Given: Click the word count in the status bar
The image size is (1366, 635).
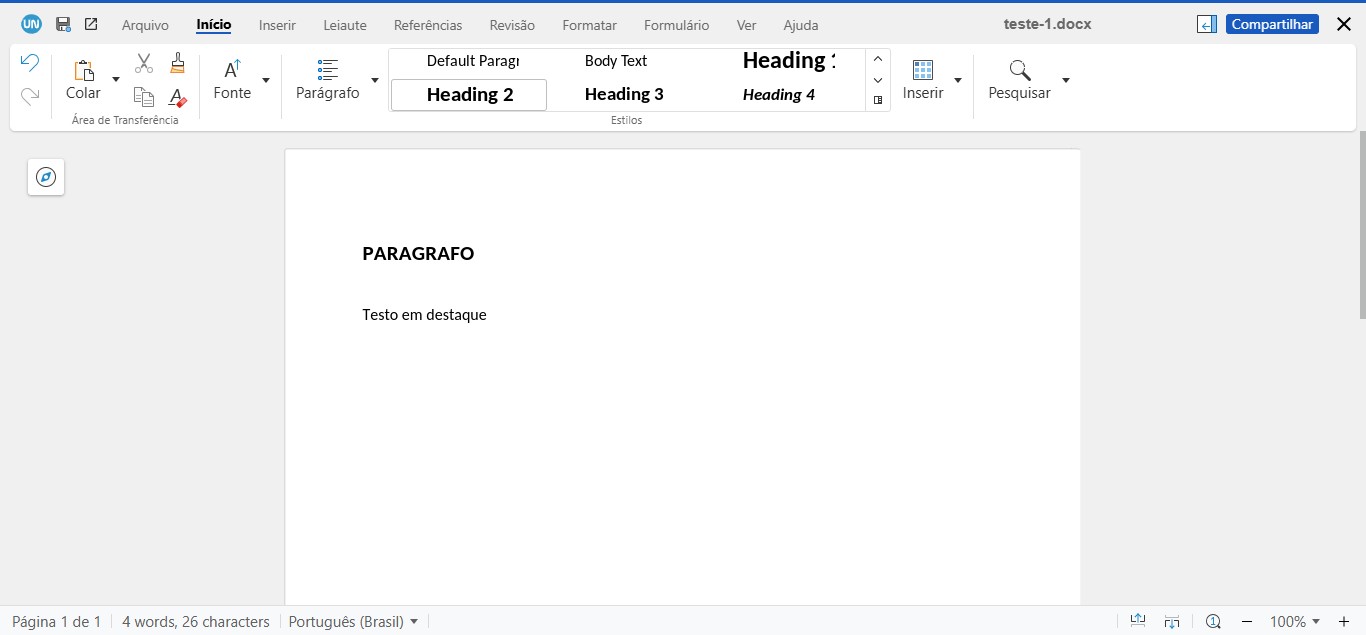Looking at the screenshot, I should (x=196, y=621).
